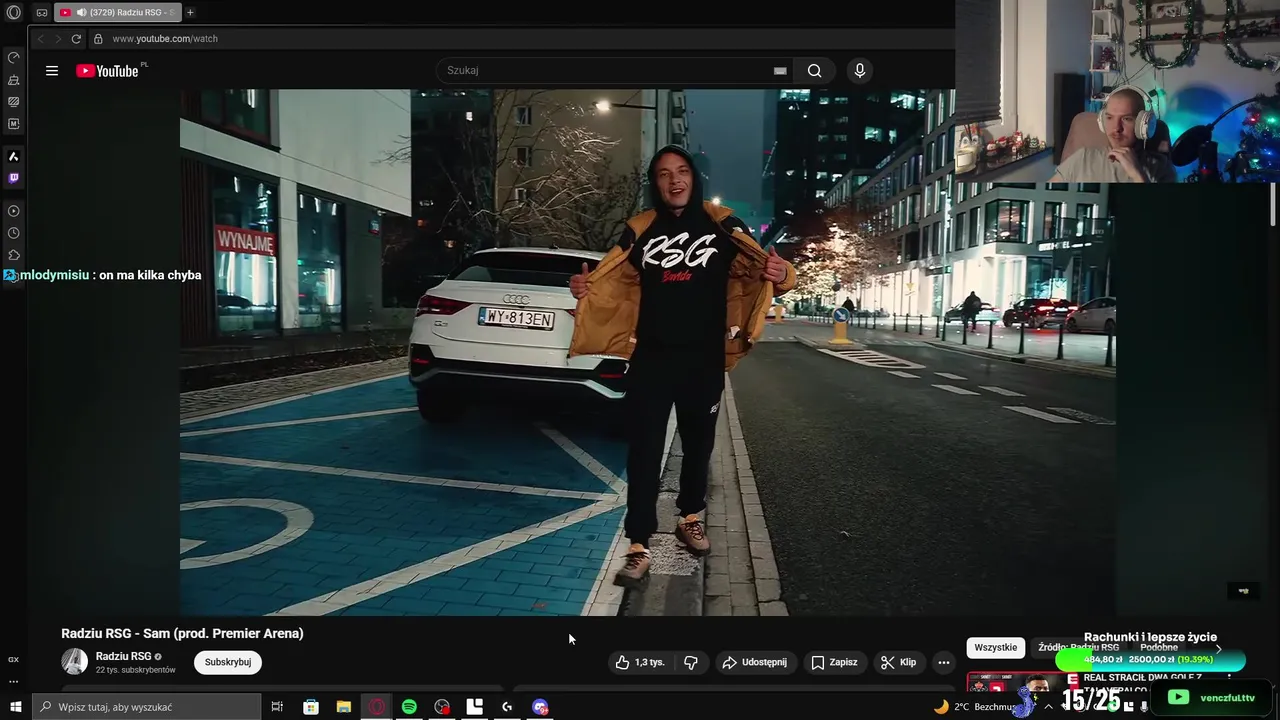Screen dimensions: 1280x720
Task: Focus the youtube.com address bar
Action: (x=520, y=39)
